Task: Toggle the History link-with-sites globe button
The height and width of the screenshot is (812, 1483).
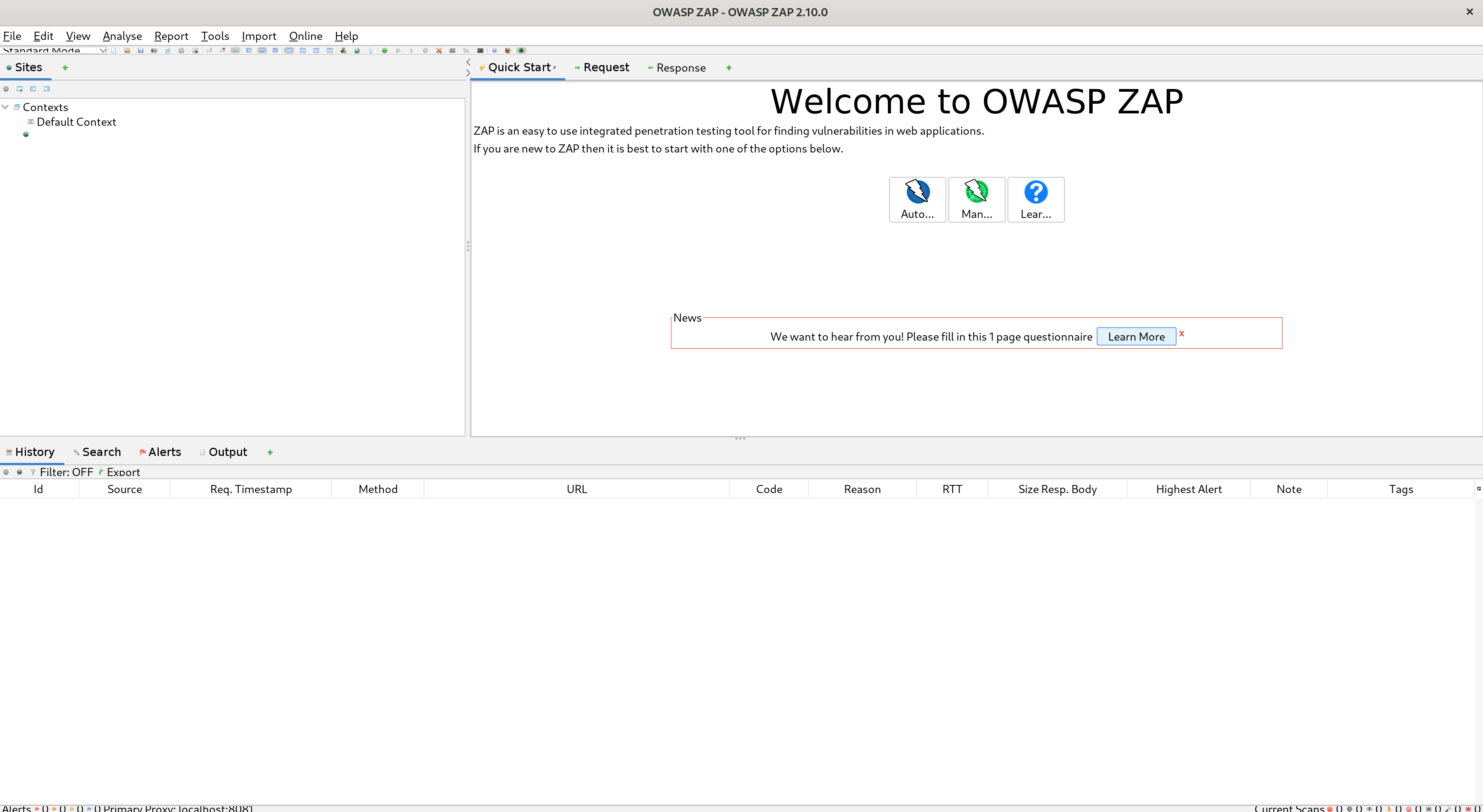Action: point(20,472)
